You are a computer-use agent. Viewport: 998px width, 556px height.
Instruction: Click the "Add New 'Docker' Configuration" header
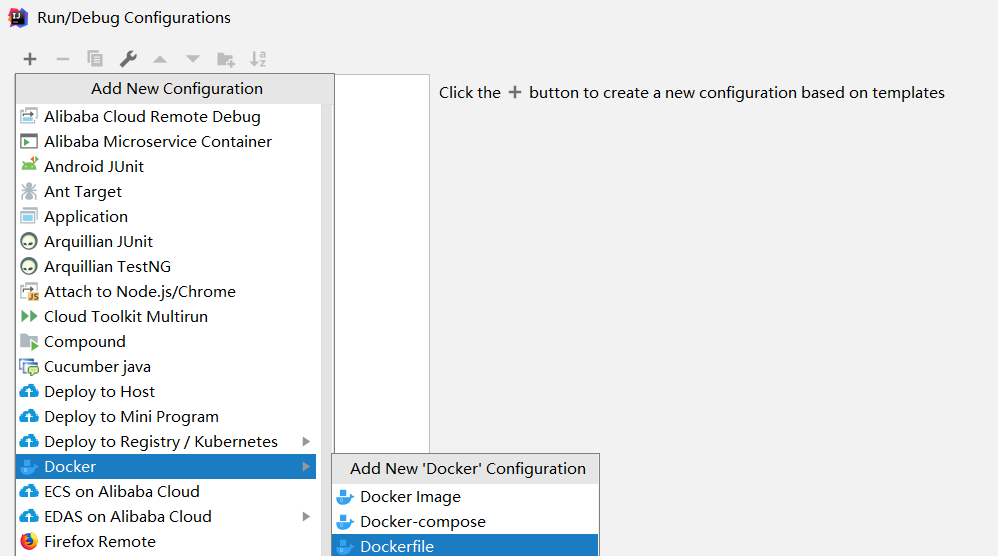pyautogui.click(x=466, y=469)
